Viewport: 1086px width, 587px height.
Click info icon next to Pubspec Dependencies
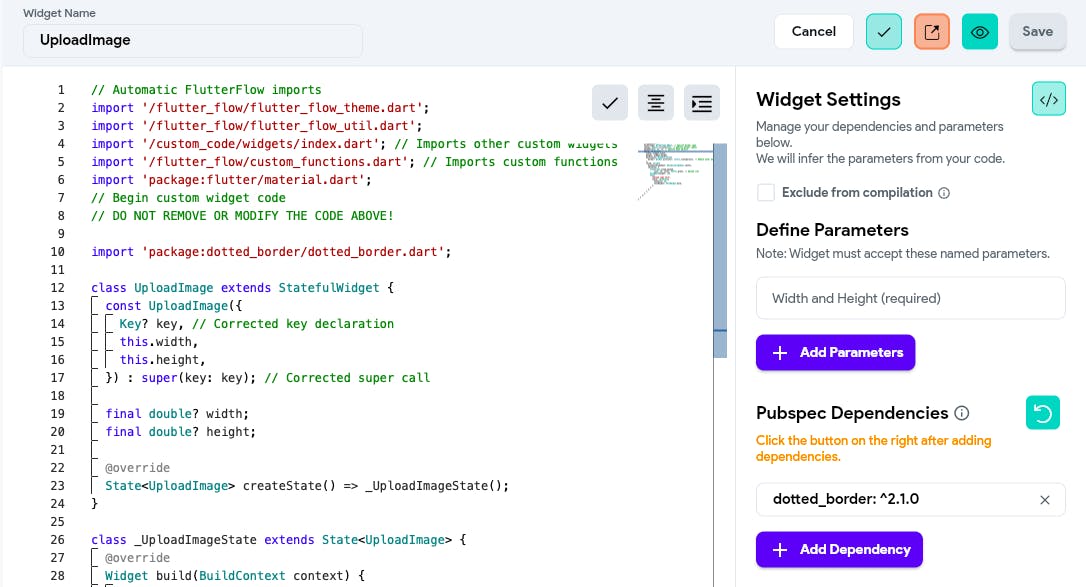point(962,413)
